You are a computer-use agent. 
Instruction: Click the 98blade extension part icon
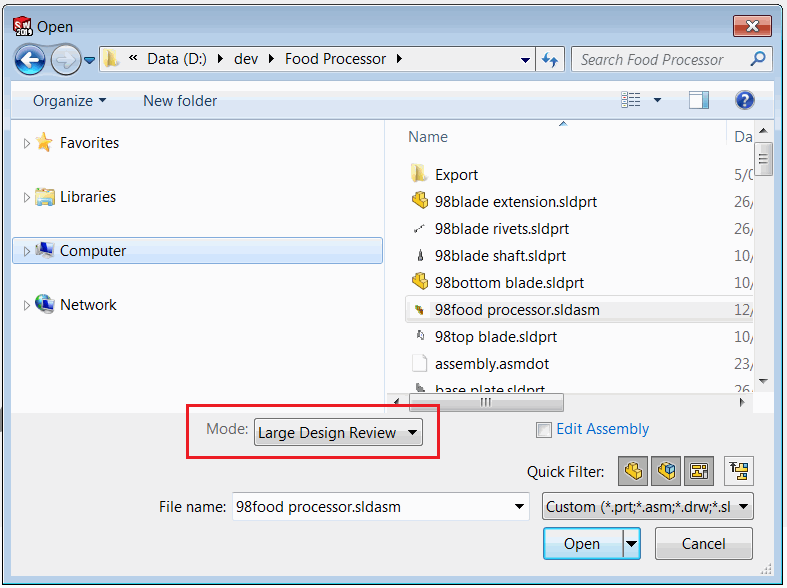420,200
